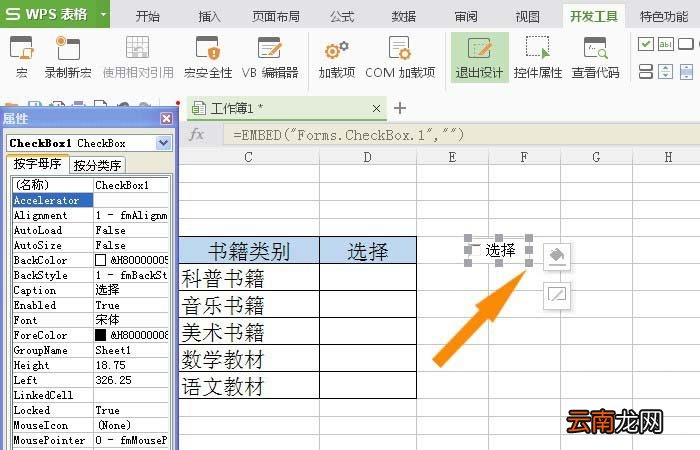The height and width of the screenshot is (450, 700).
Task: Add a new workbook tab with plus
Action: [x=400, y=108]
